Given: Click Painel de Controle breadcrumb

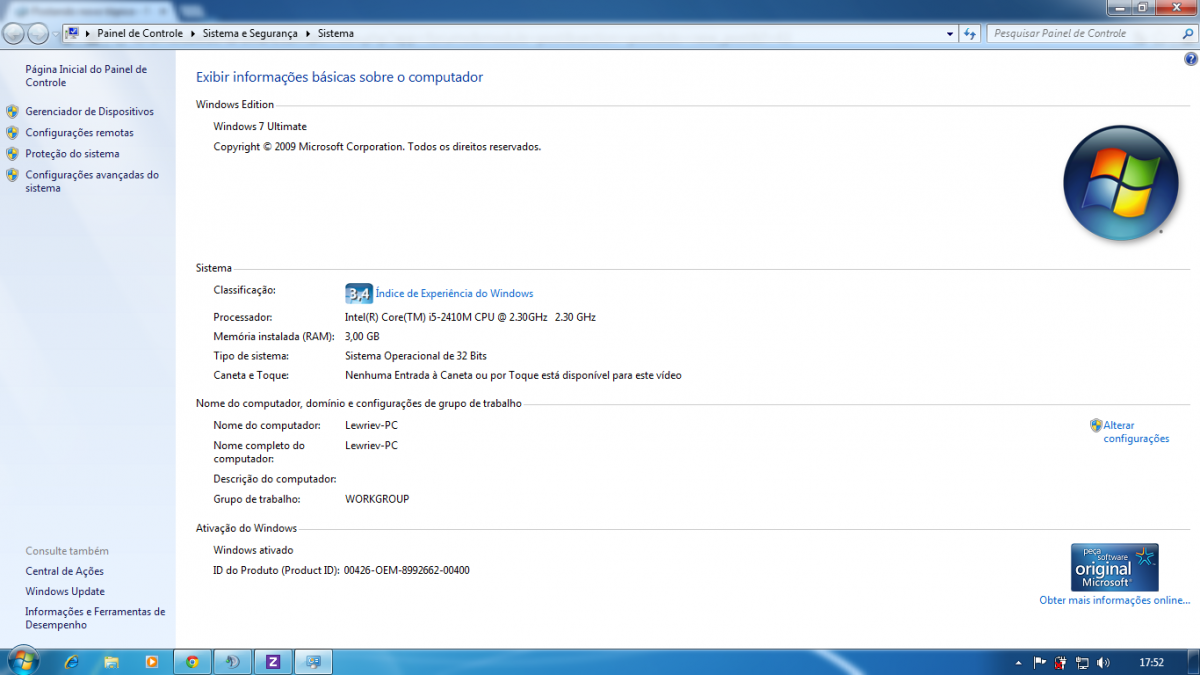Looking at the screenshot, I should [140, 33].
